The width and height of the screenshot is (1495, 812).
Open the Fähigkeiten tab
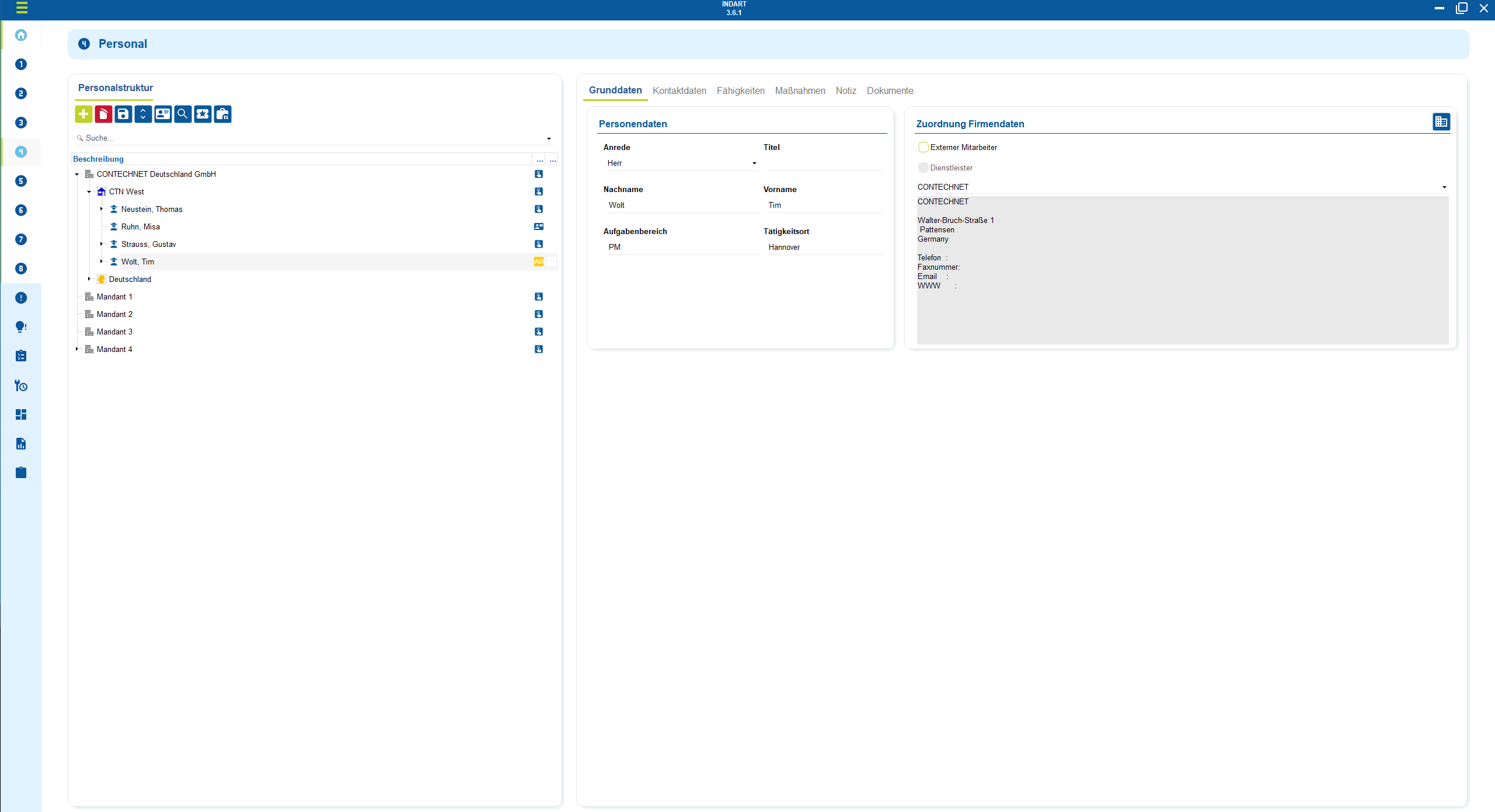click(740, 90)
